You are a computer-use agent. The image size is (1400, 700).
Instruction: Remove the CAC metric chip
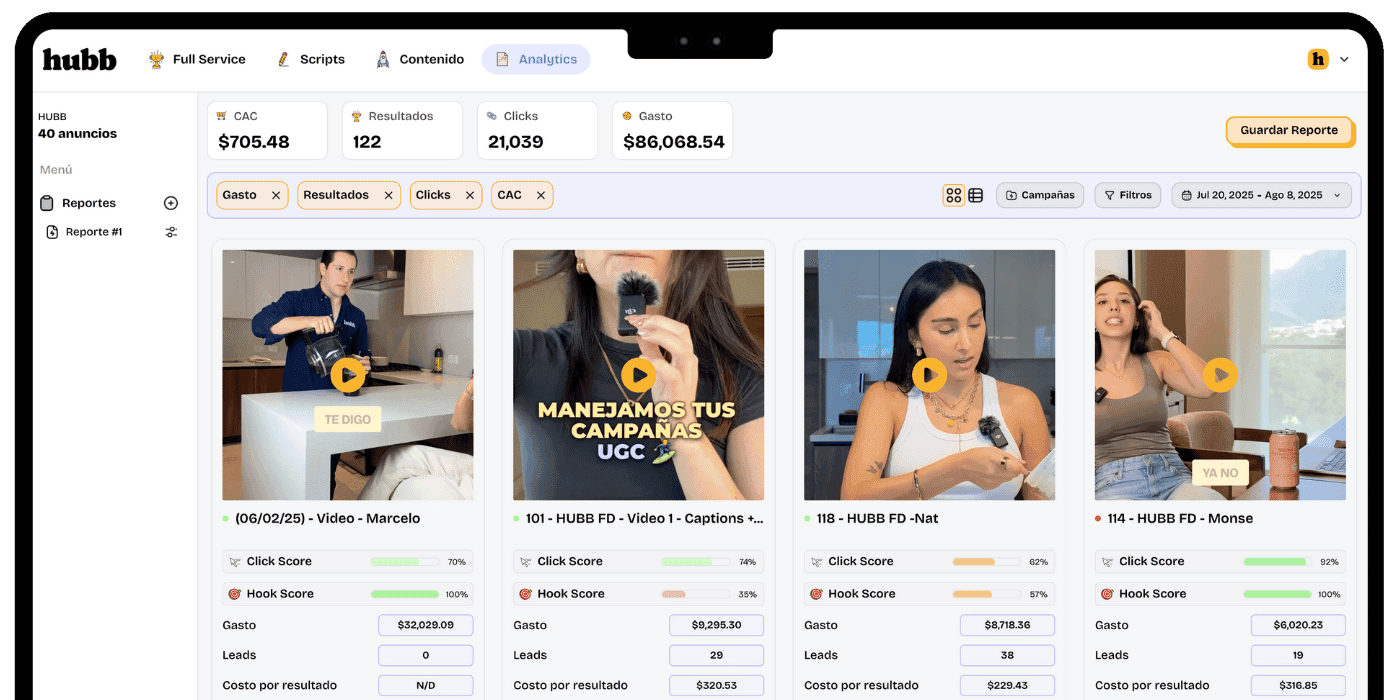[541, 195]
